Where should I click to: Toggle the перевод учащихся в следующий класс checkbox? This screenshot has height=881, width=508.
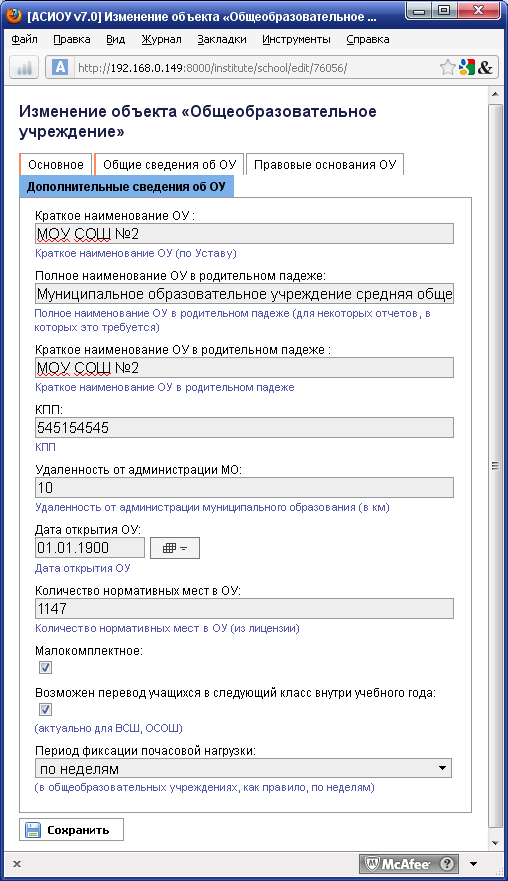pyautogui.click(x=46, y=710)
